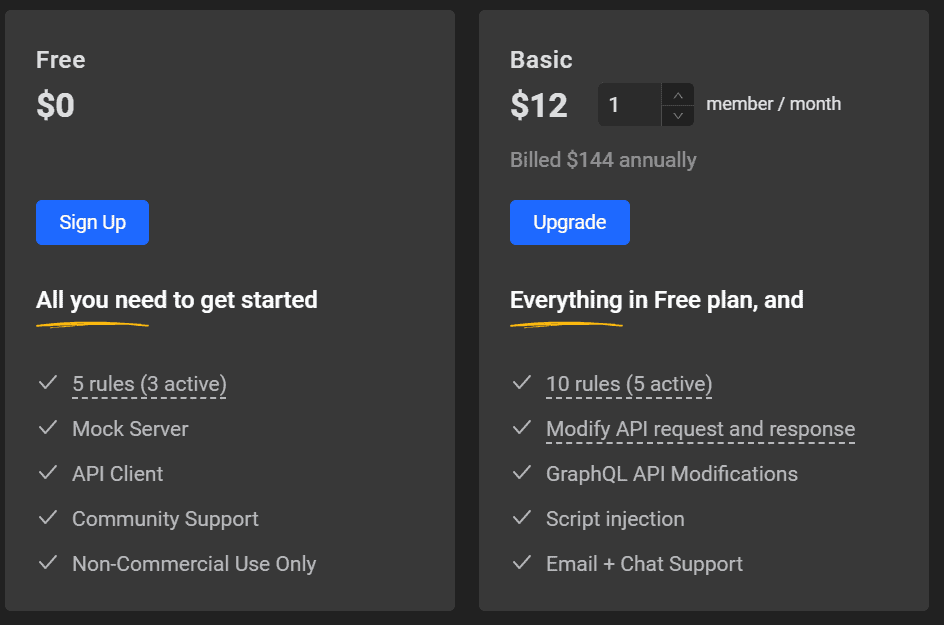
Task: Click the Free plan heading
Action: (x=60, y=60)
